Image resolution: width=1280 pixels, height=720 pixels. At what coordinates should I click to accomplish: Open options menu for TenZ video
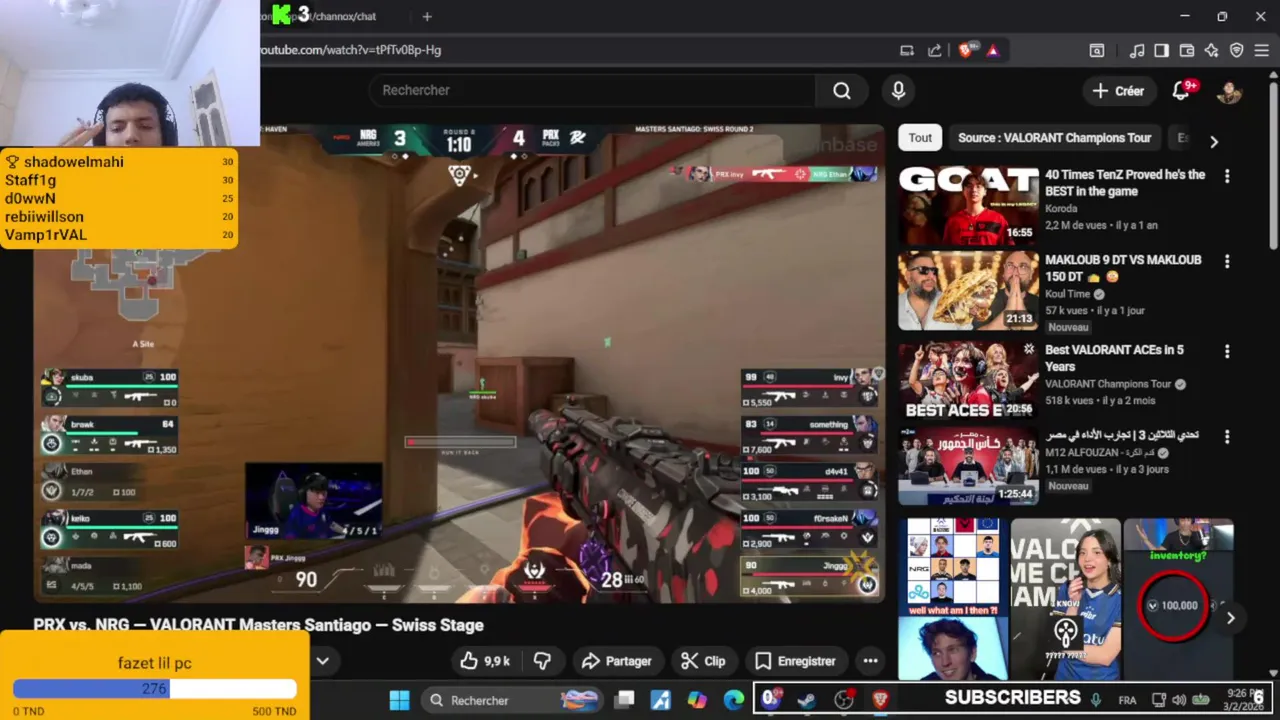click(x=1227, y=176)
